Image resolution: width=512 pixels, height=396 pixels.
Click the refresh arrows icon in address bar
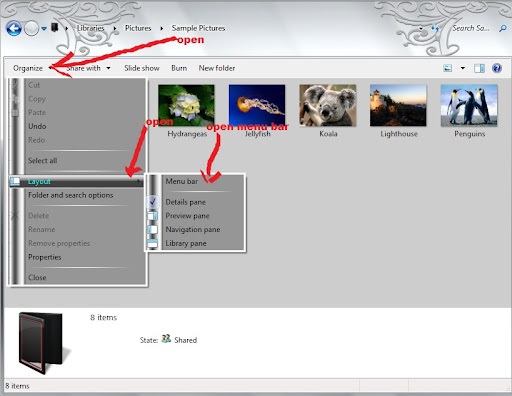coord(435,28)
